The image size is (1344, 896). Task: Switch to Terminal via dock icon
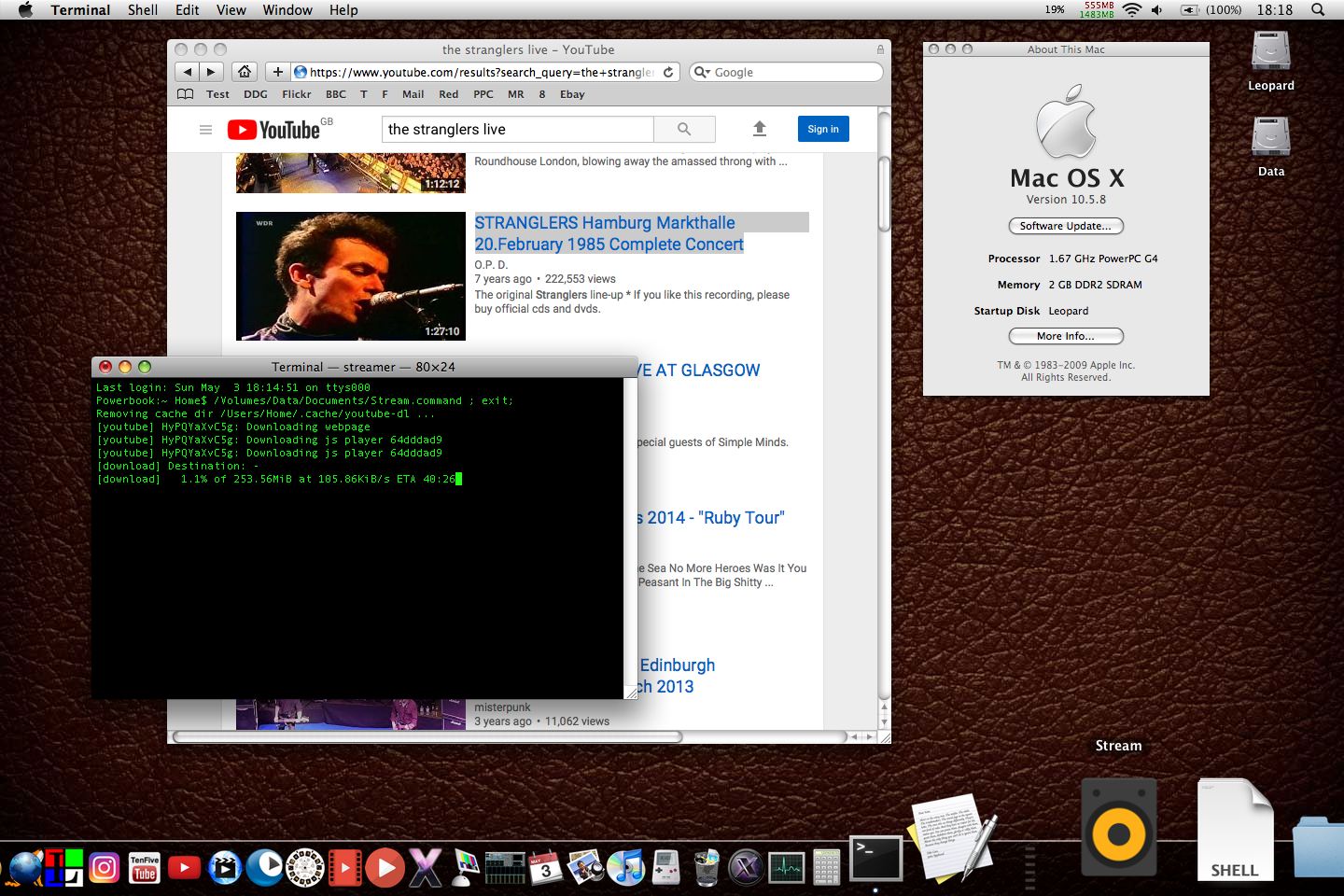tap(876, 859)
